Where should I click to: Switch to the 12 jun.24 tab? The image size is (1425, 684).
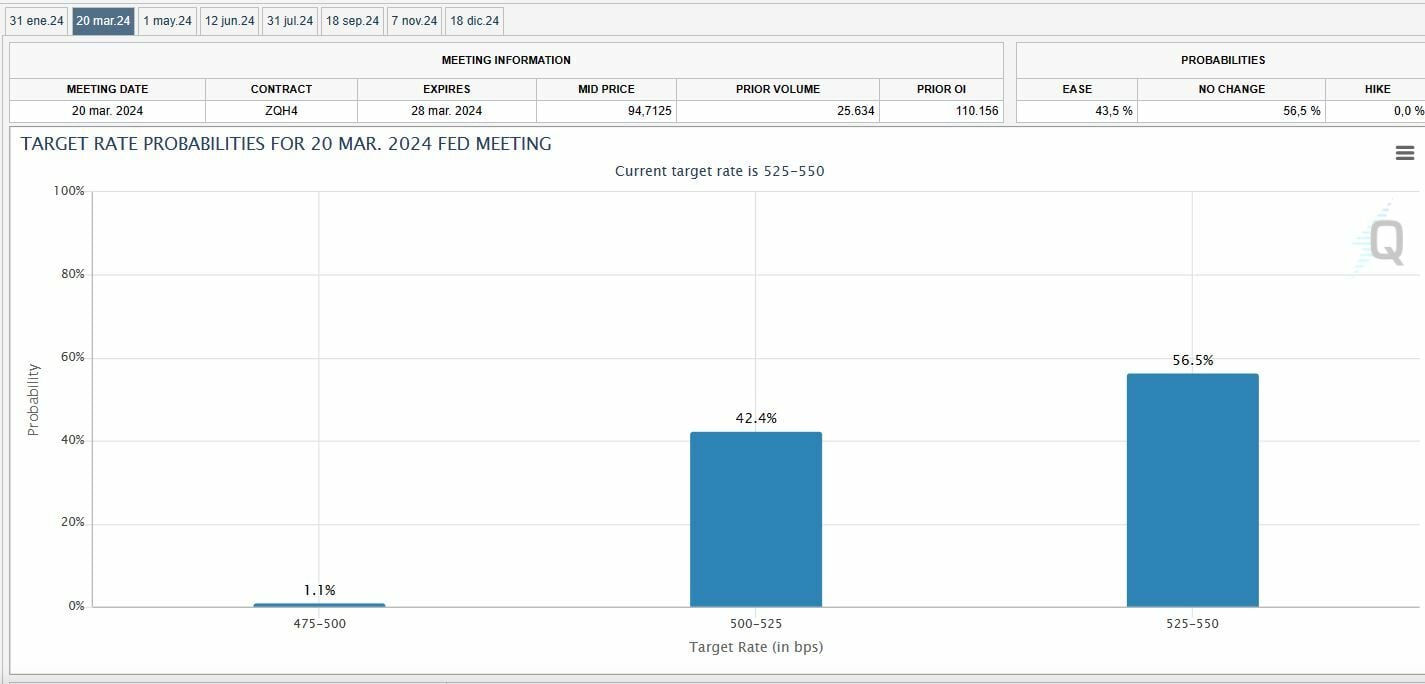click(229, 20)
